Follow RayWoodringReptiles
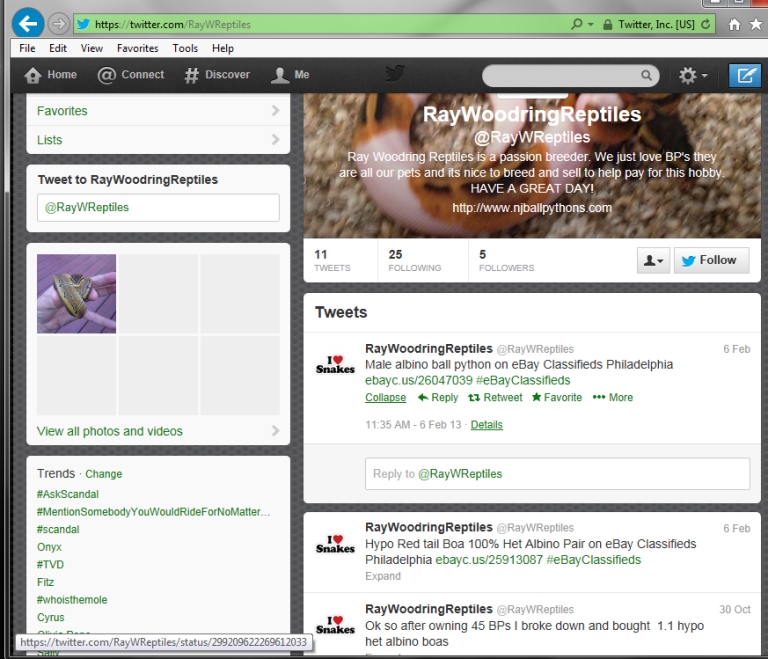Screen dimensions: 768x659 click(x=711, y=260)
